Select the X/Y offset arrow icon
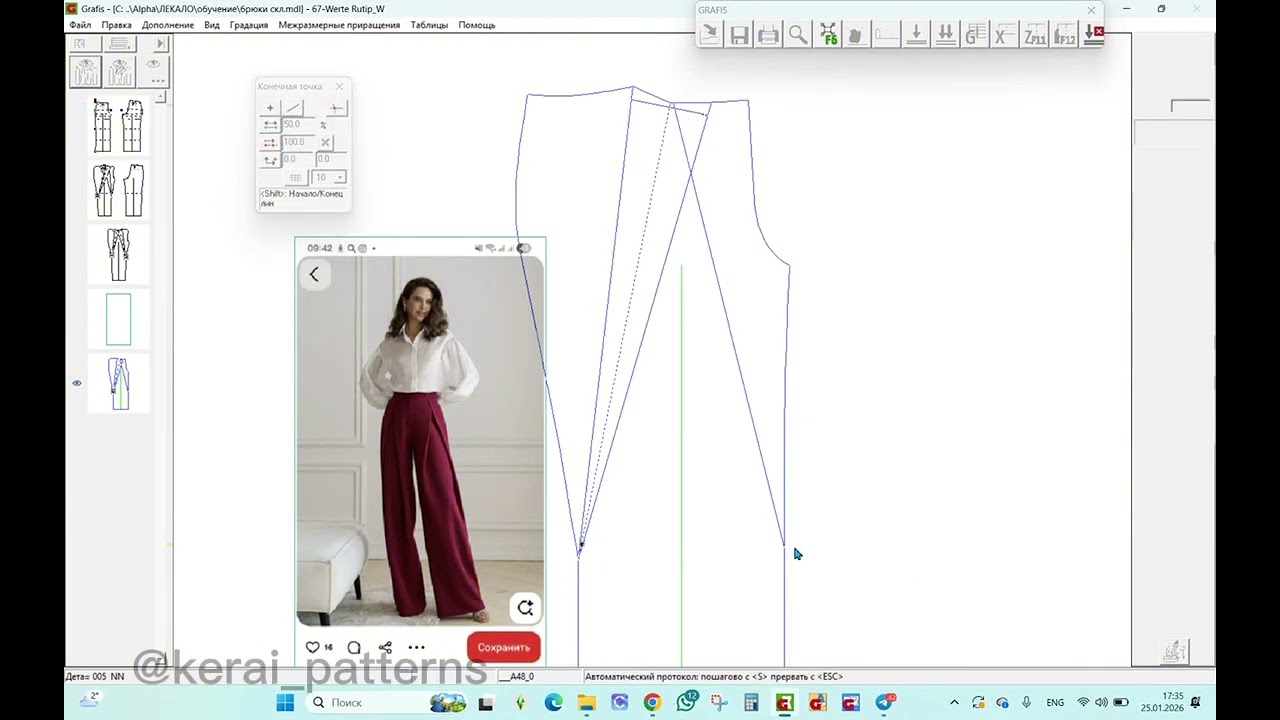 [x=270, y=159]
